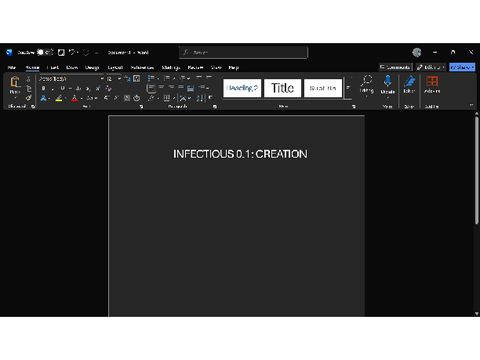Image resolution: width=480 pixels, height=360 pixels.
Task: Open the Share dropdown button
Action: click(462, 67)
